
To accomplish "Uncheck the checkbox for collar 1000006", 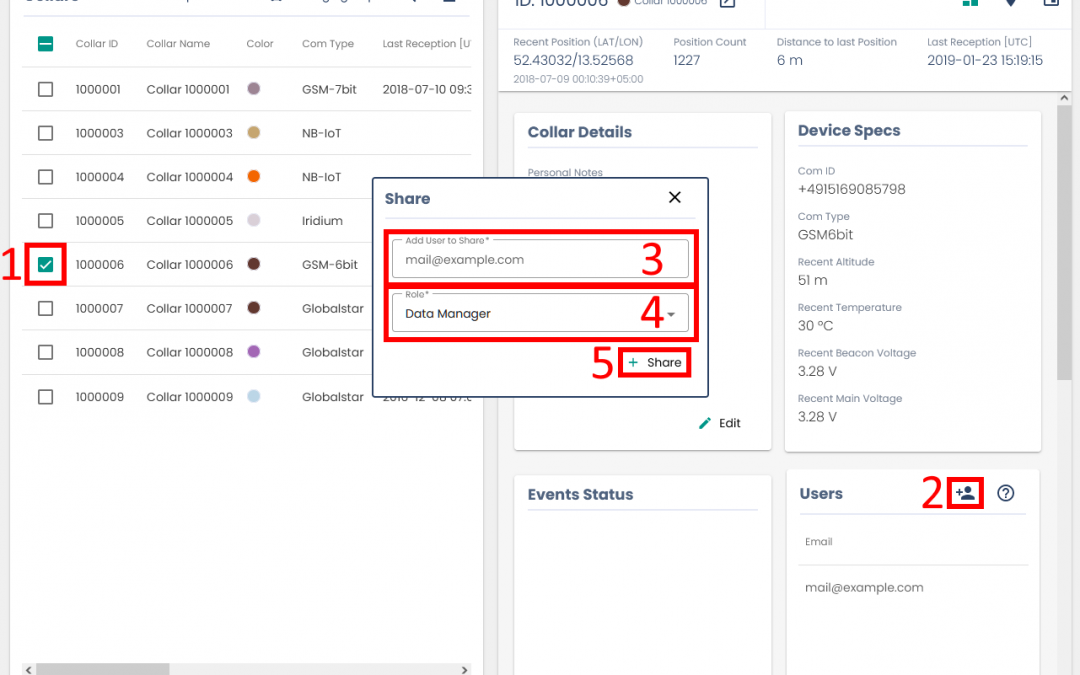I will pyautogui.click(x=46, y=265).
